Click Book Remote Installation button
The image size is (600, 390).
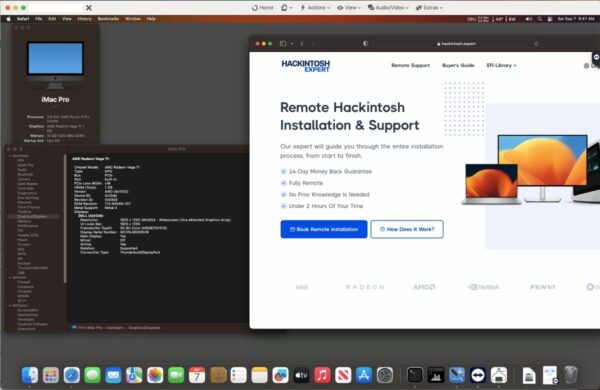click(324, 229)
